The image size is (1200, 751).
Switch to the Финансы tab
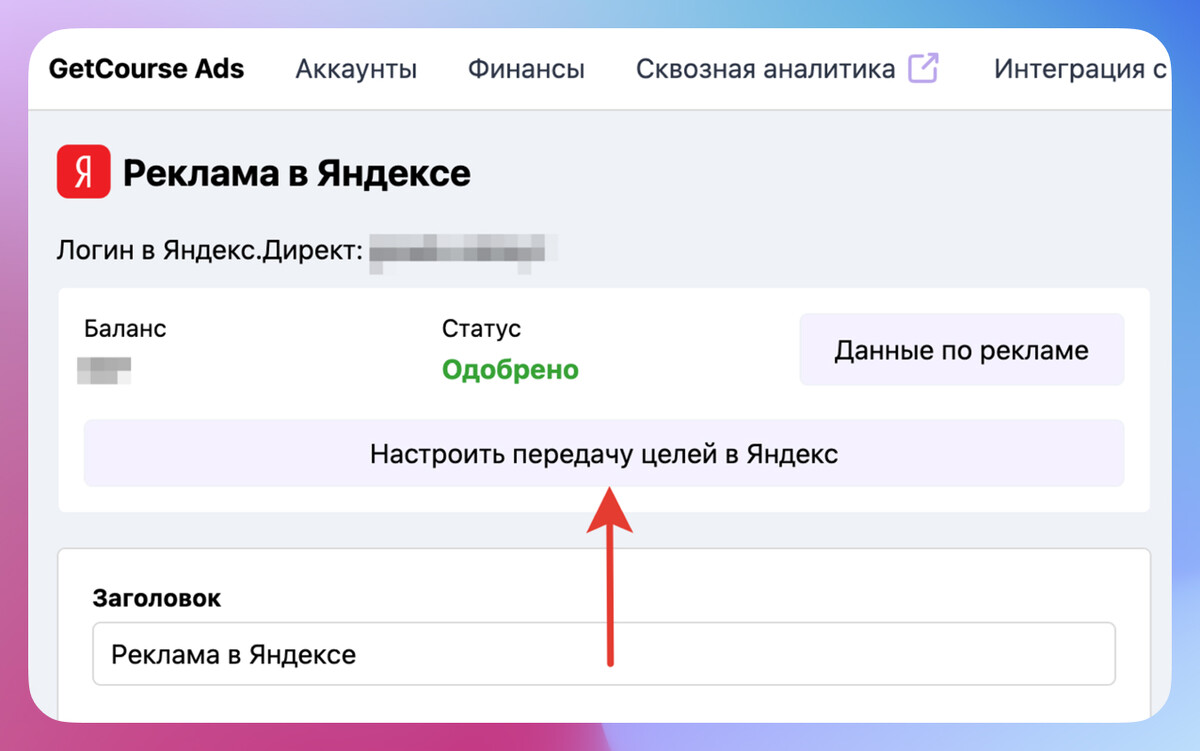(x=526, y=70)
